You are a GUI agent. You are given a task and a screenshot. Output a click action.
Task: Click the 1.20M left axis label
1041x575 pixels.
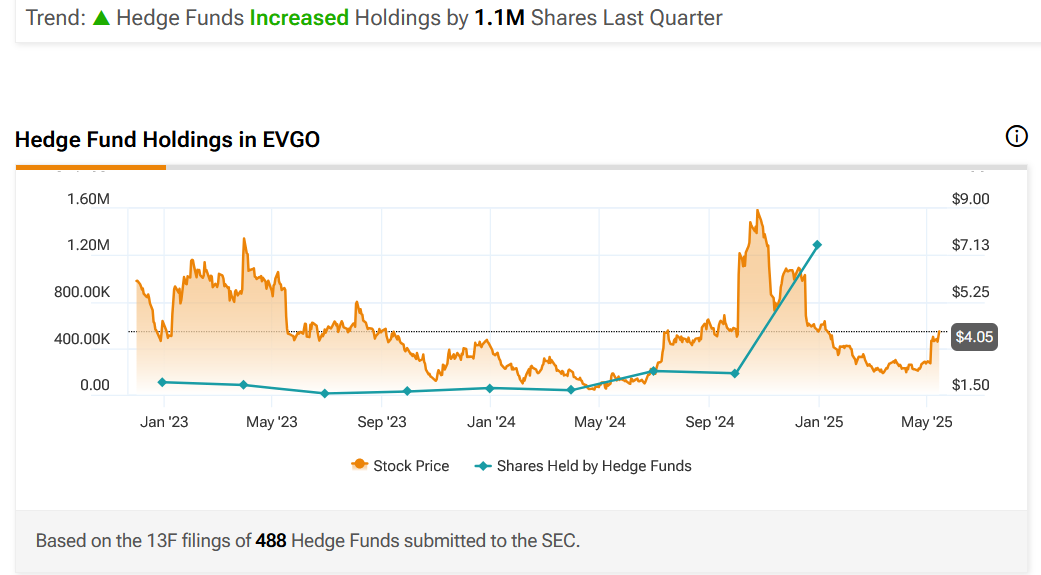tap(88, 245)
